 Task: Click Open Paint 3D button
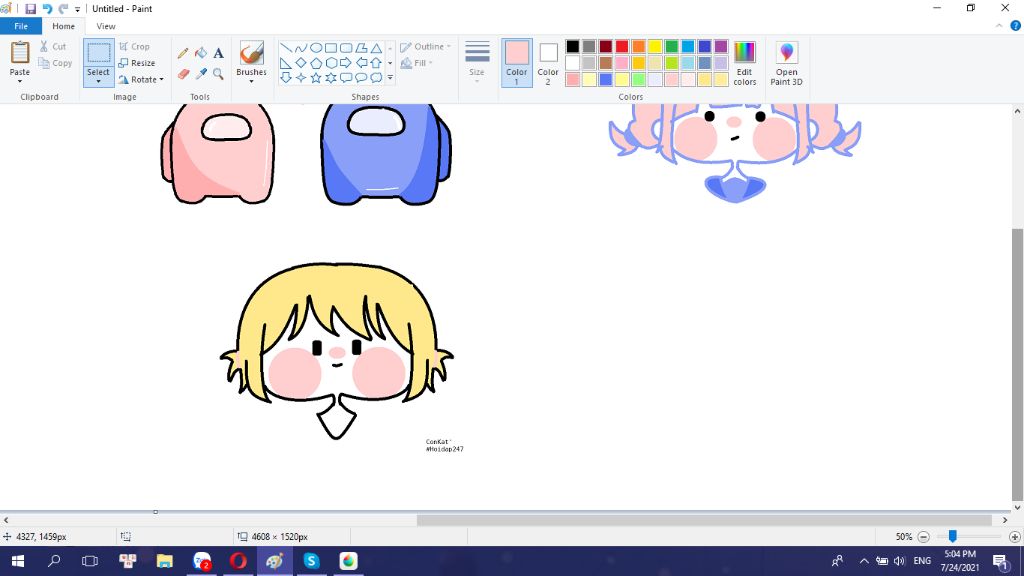click(786, 63)
